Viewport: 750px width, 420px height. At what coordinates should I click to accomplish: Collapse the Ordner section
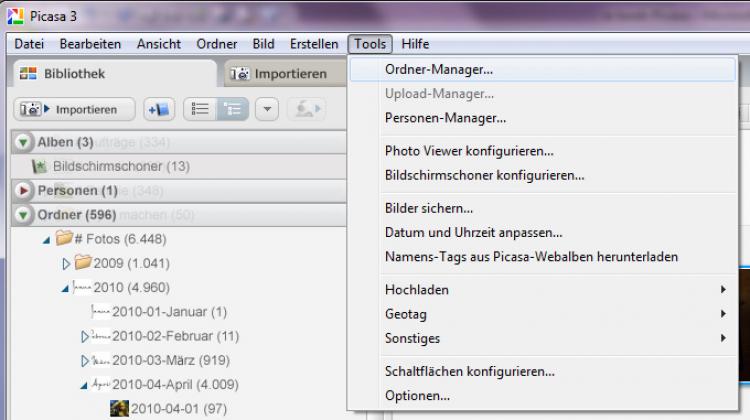tap(23, 215)
